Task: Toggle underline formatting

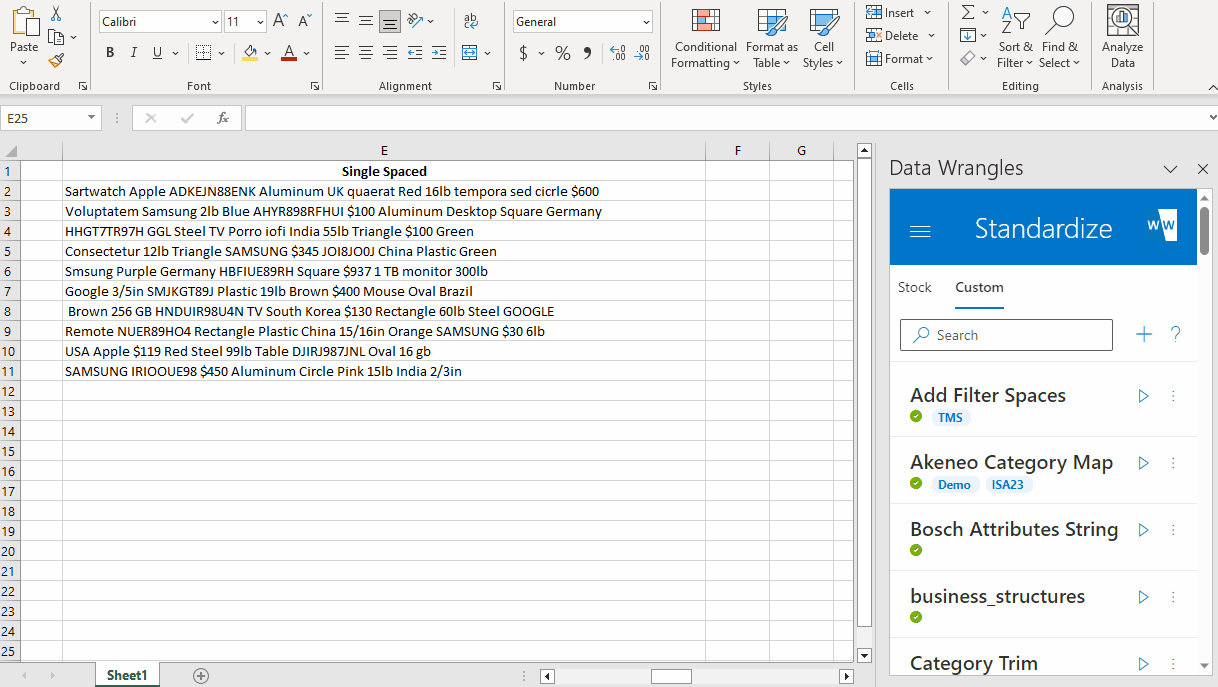Action: [156, 53]
